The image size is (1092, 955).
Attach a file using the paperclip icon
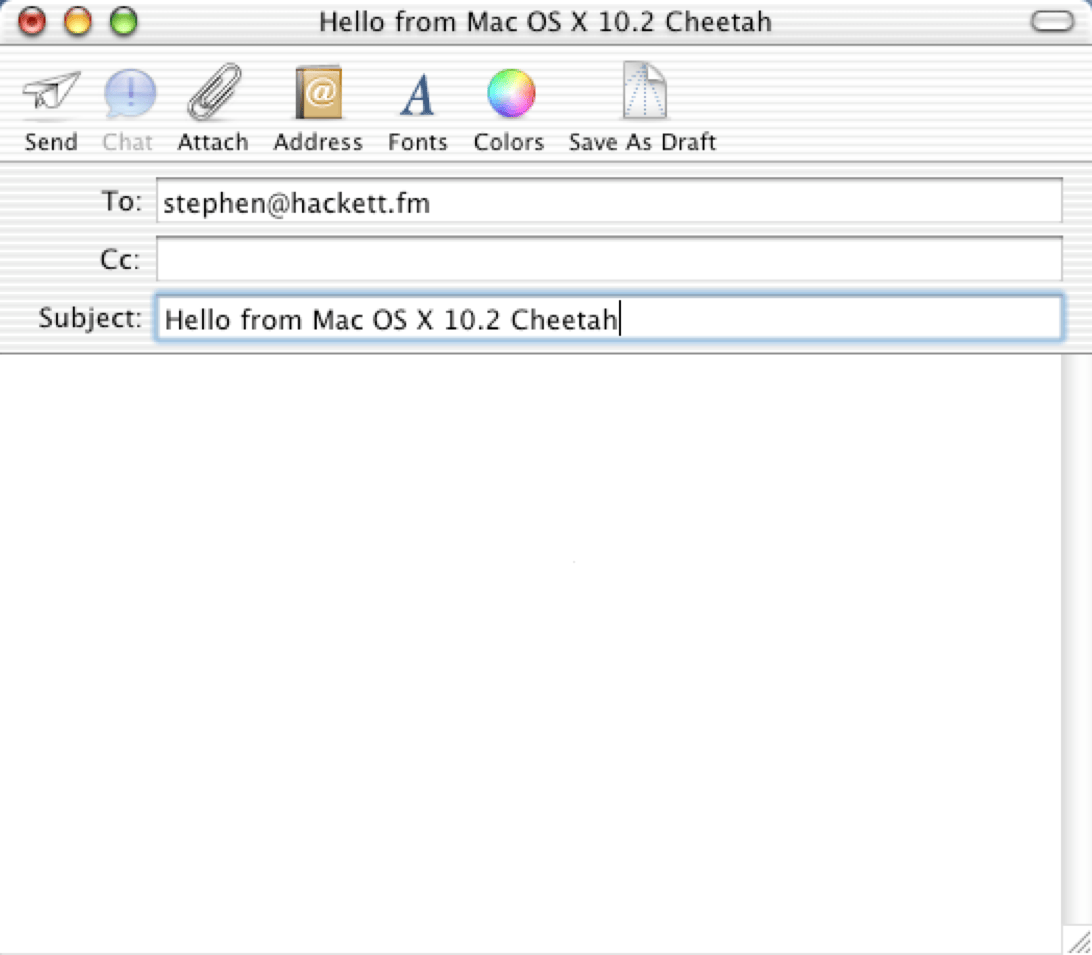coord(213,108)
